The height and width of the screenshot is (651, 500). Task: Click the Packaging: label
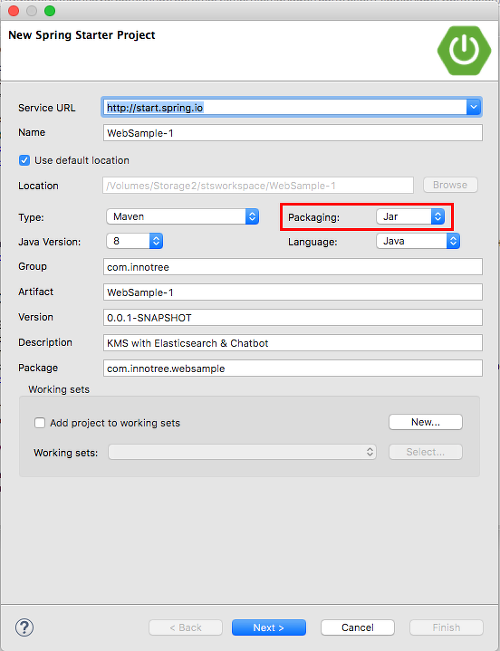click(314, 217)
